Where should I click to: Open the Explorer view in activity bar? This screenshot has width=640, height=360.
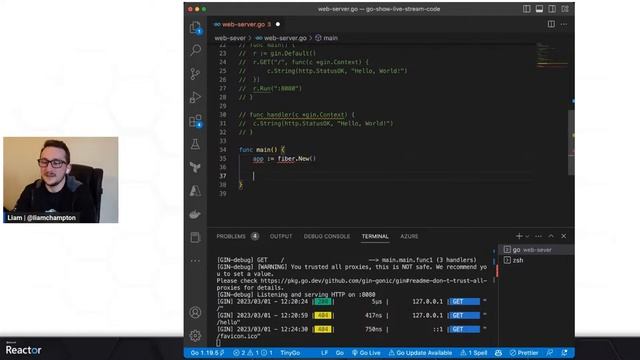pos(196,27)
